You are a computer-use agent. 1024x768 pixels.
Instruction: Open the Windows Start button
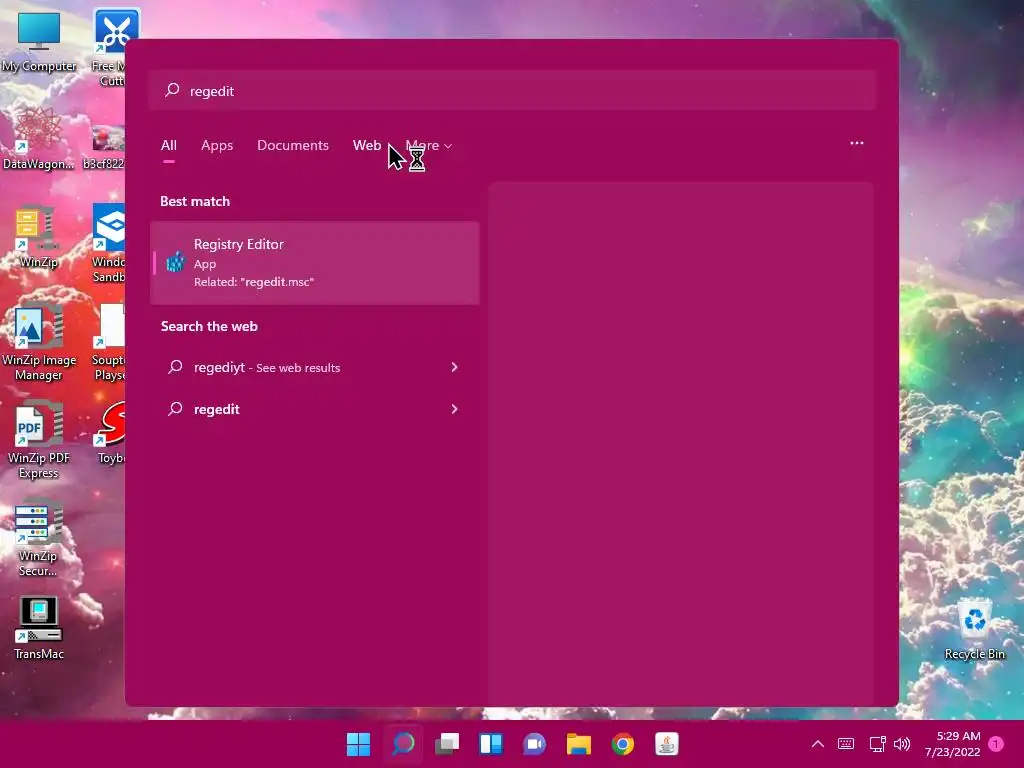tap(358, 744)
